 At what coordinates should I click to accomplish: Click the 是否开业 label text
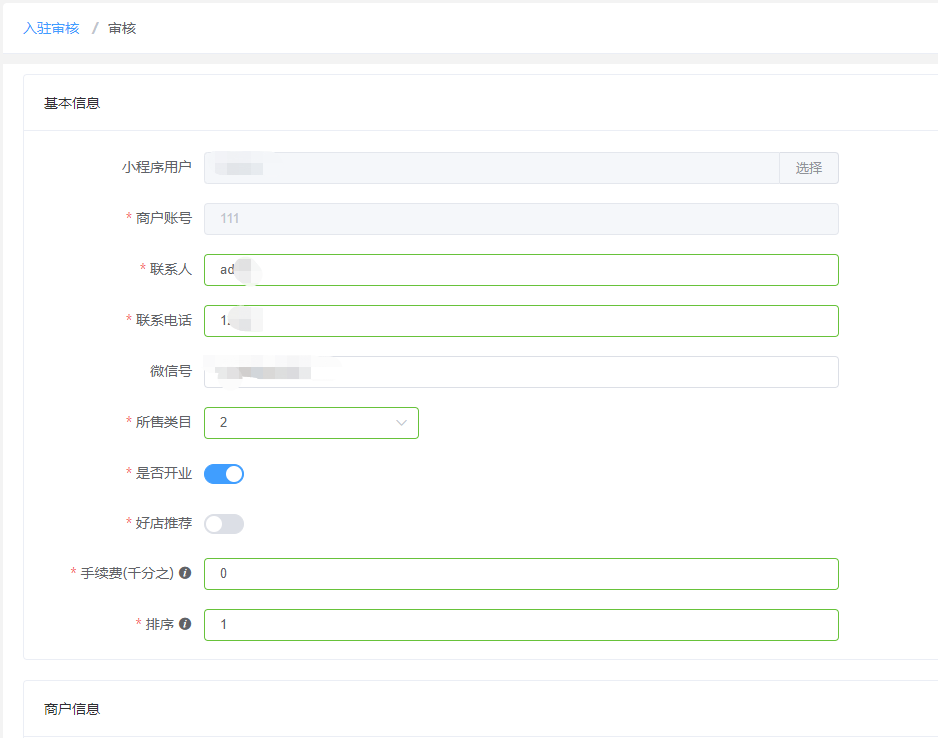(x=163, y=473)
